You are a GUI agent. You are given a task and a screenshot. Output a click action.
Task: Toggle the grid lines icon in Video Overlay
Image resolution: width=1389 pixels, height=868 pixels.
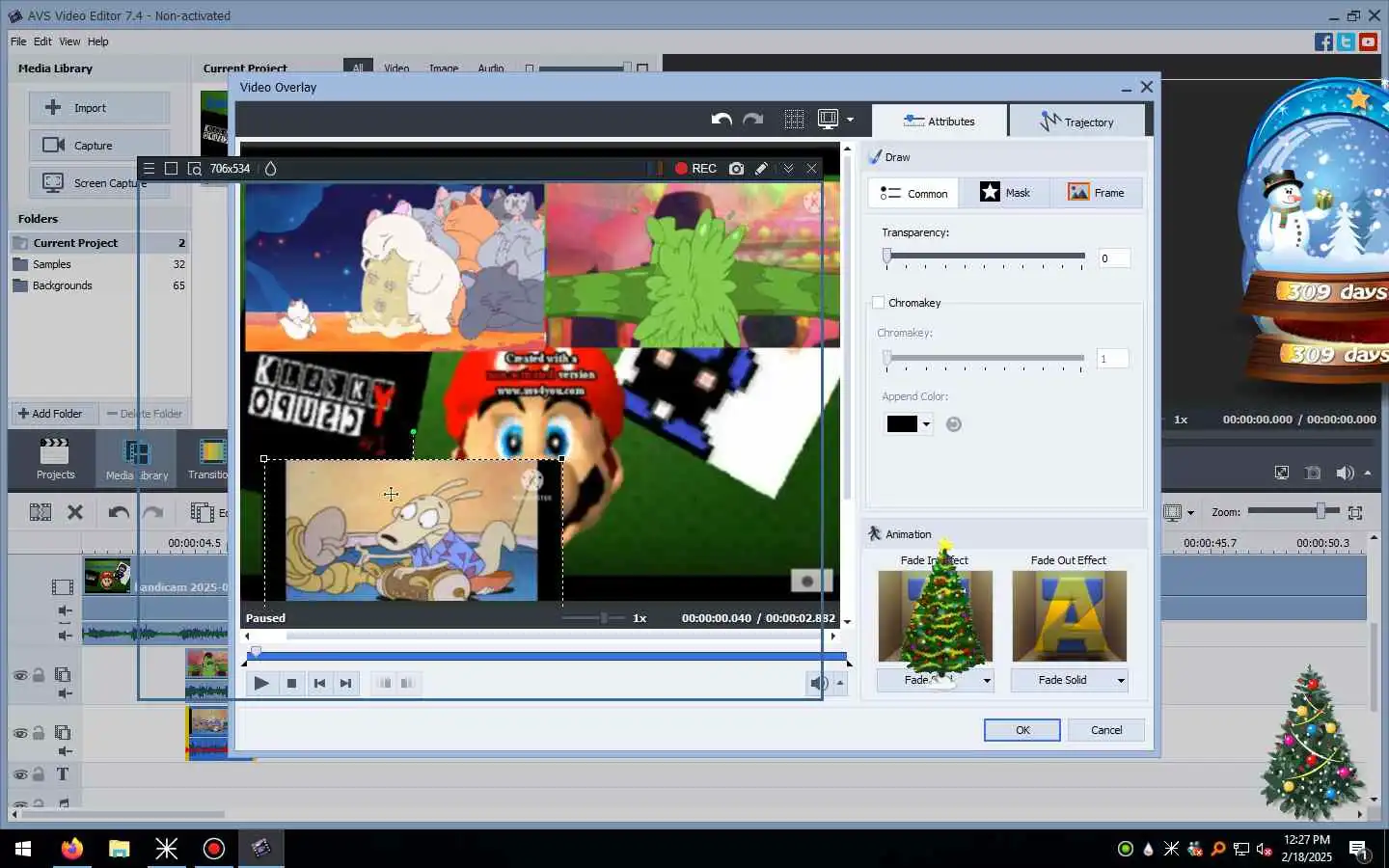coord(794,120)
